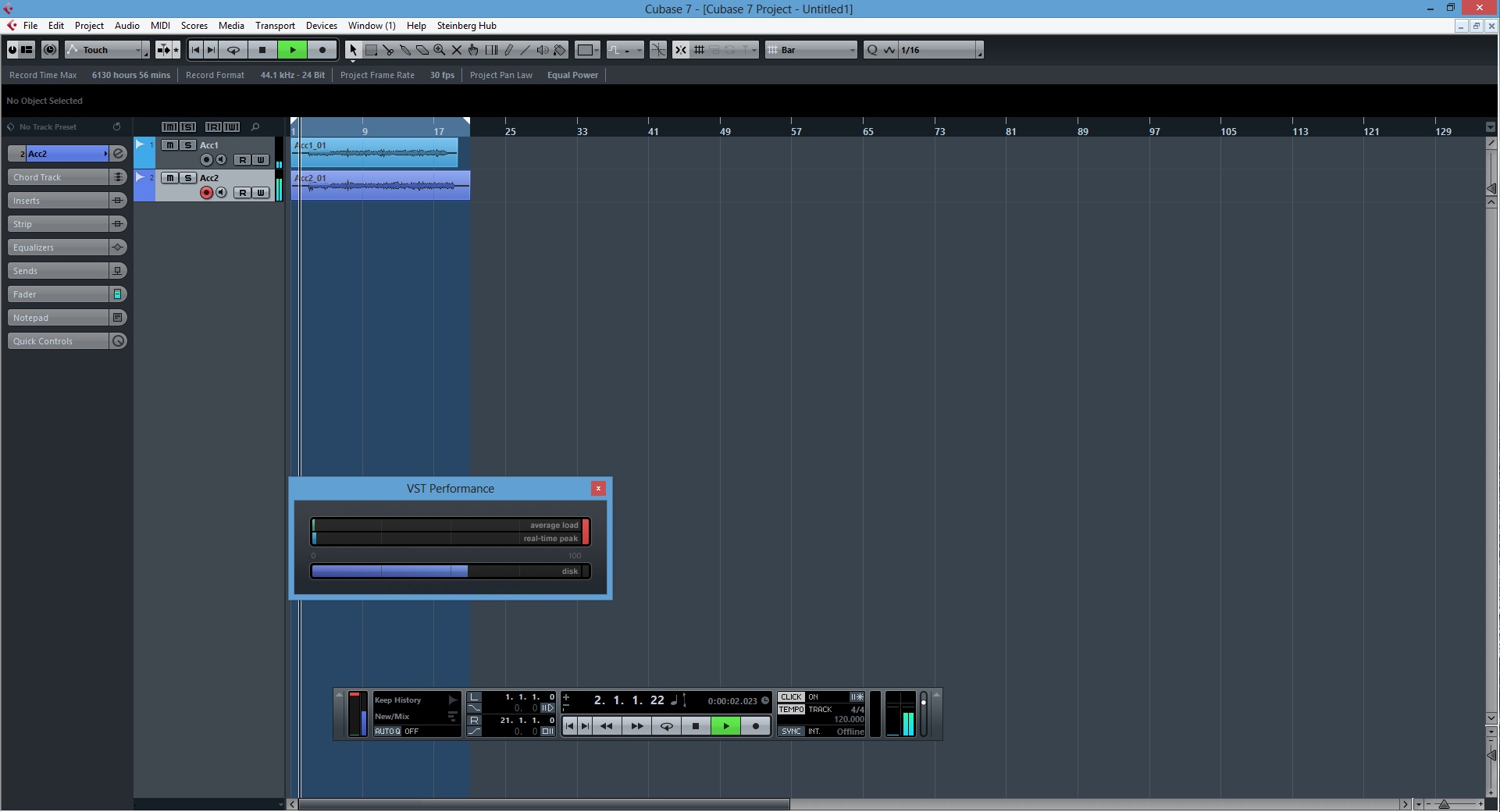Open the Bar snap type dropdown
The width and height of the screenshot is (1500, 812).
coord(811,50)
